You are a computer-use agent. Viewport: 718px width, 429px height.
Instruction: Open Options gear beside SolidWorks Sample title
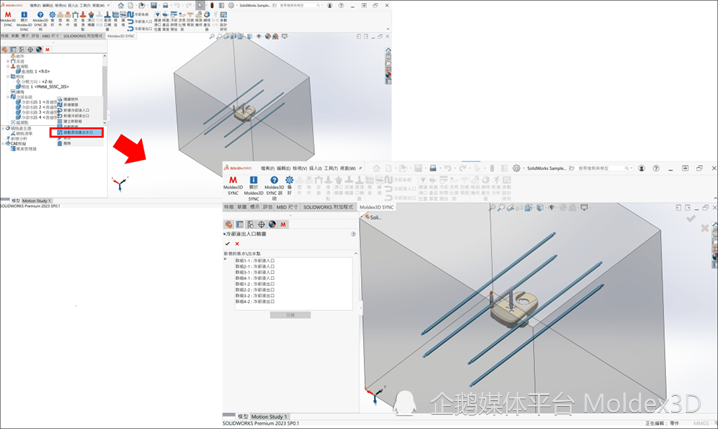[516, 168]
